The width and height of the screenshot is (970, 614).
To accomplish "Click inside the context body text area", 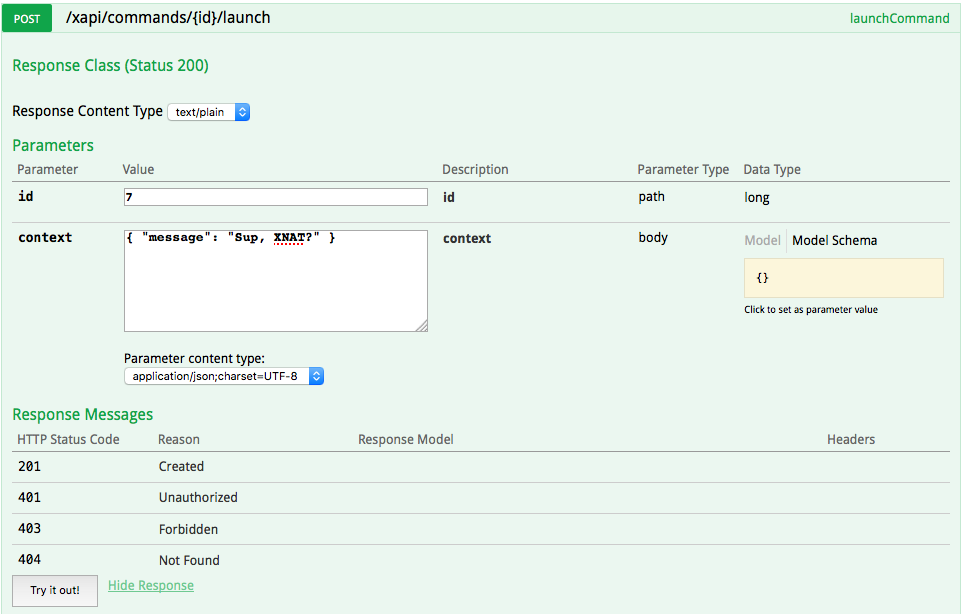I will coord(275,285).
